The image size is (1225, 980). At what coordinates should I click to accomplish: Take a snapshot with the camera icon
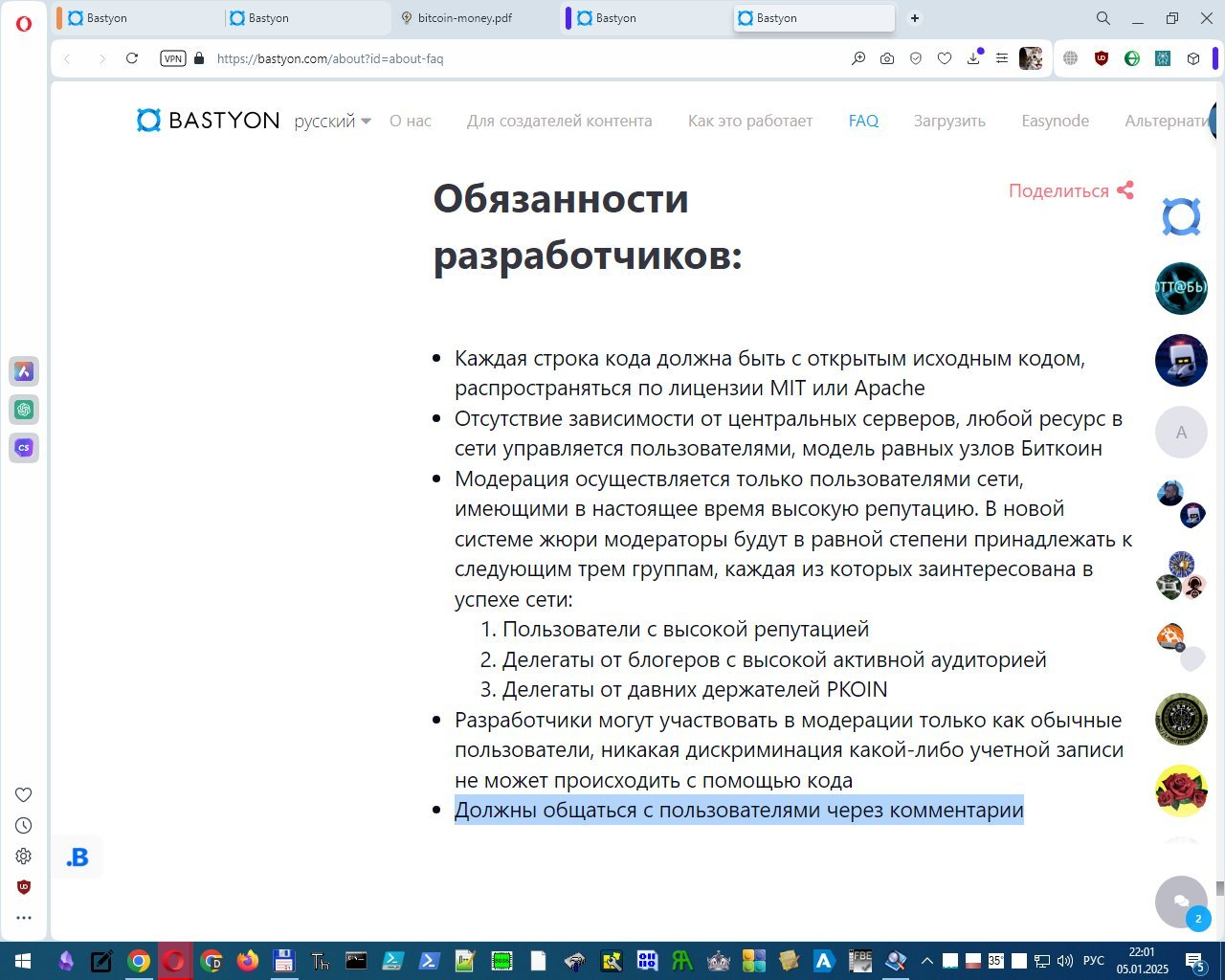click(x=887, y=58)
